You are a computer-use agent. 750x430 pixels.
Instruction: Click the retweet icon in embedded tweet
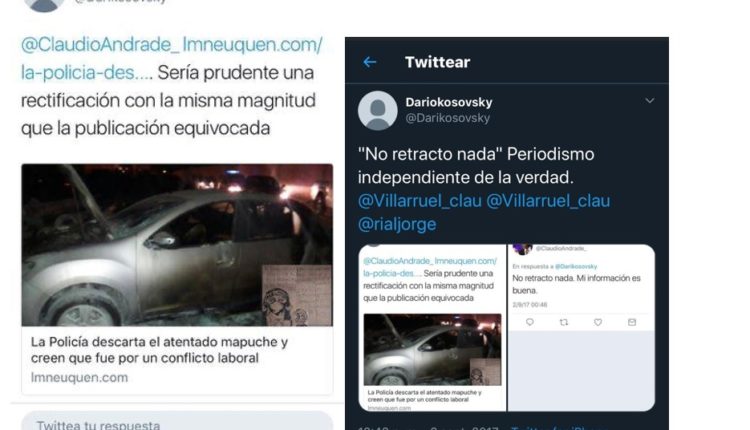[x=564, y=322]
